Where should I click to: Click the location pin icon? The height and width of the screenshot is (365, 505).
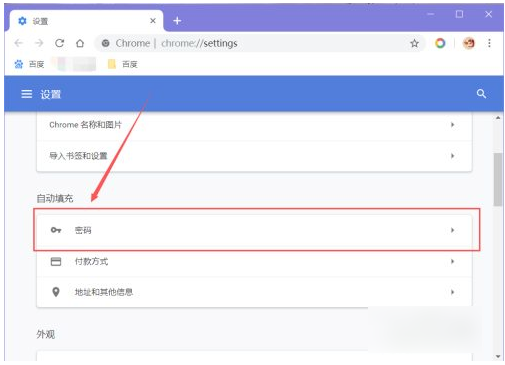click(x=56, y=292)
